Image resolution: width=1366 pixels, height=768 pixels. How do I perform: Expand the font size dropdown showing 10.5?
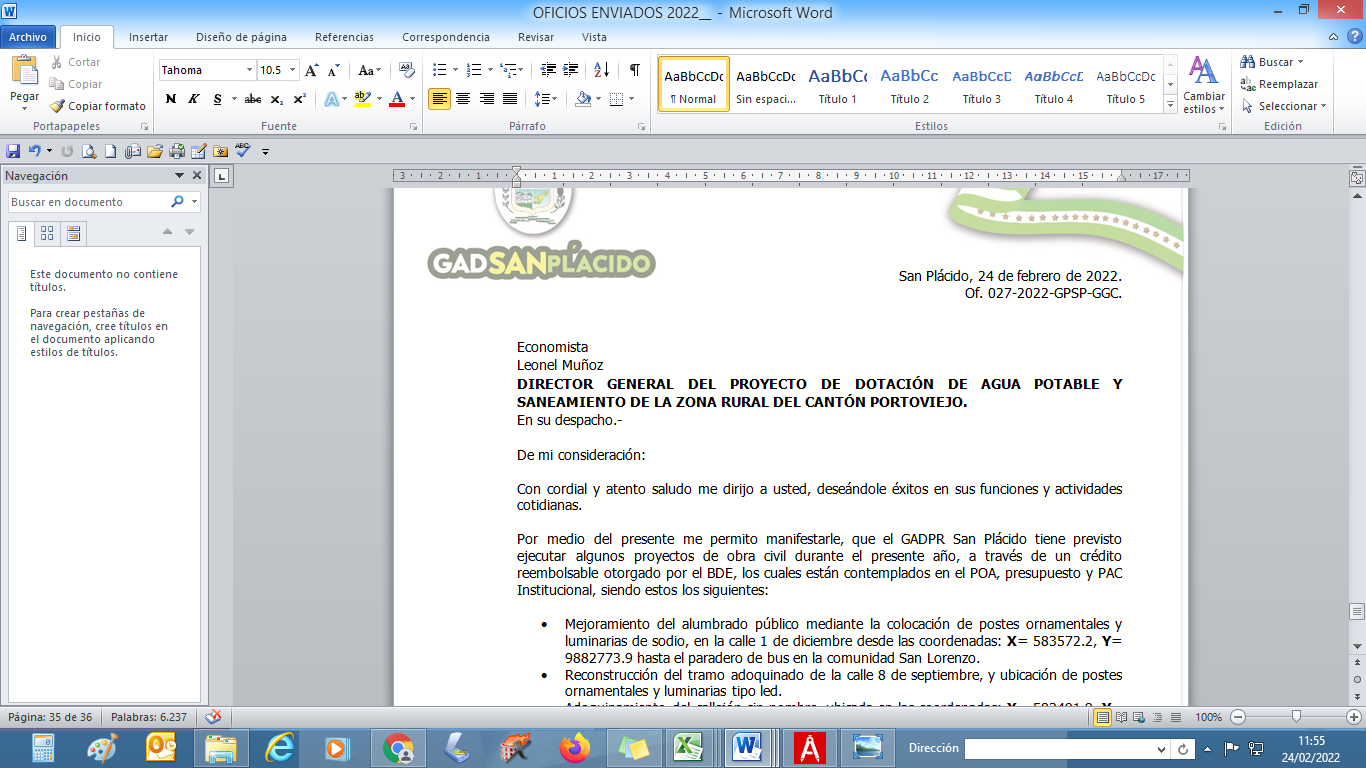coord(293,70)
